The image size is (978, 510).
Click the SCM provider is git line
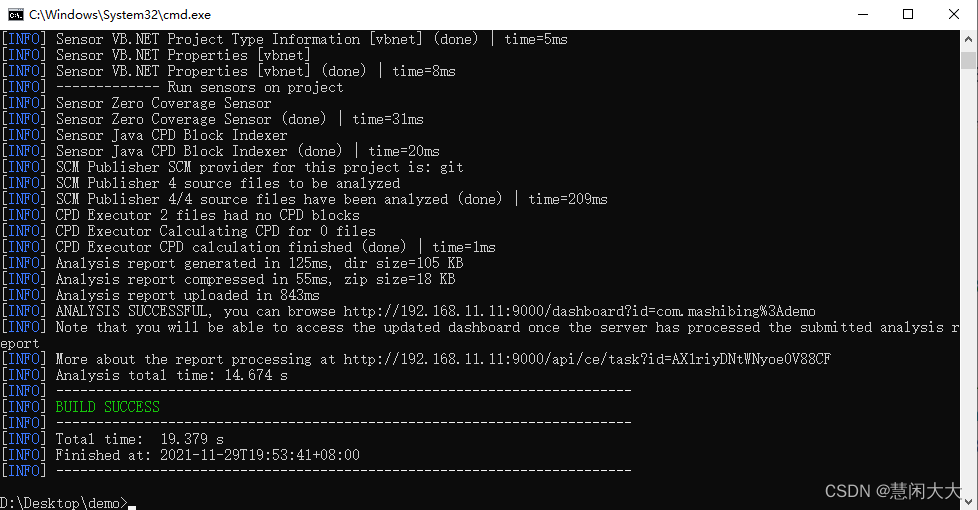point(259,167)
